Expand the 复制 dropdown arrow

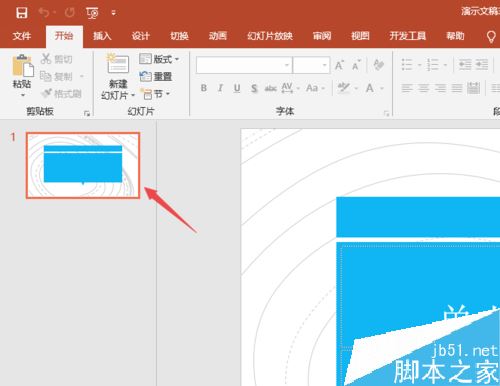(x=82, y=77)
